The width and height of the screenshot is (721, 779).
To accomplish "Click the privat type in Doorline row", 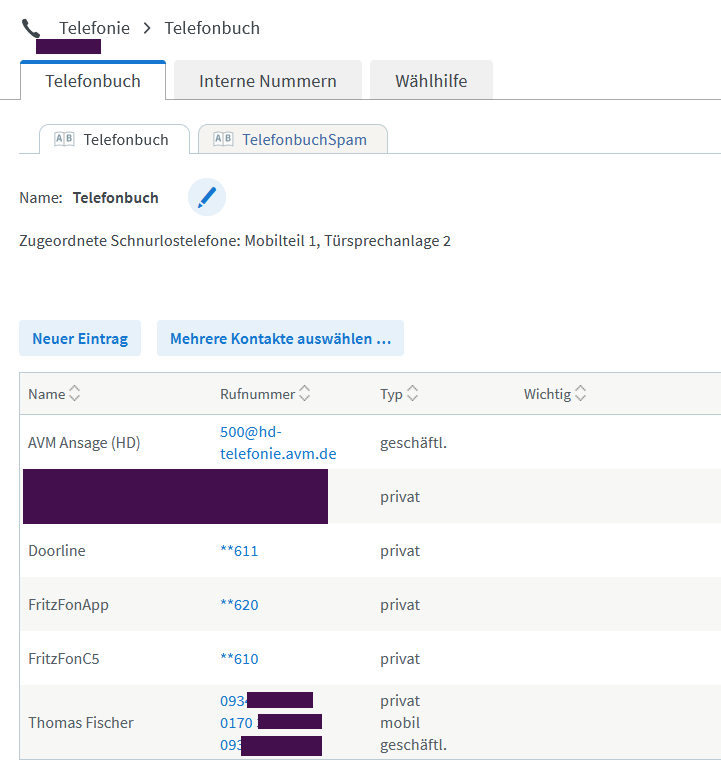I will tap(400, 551).
